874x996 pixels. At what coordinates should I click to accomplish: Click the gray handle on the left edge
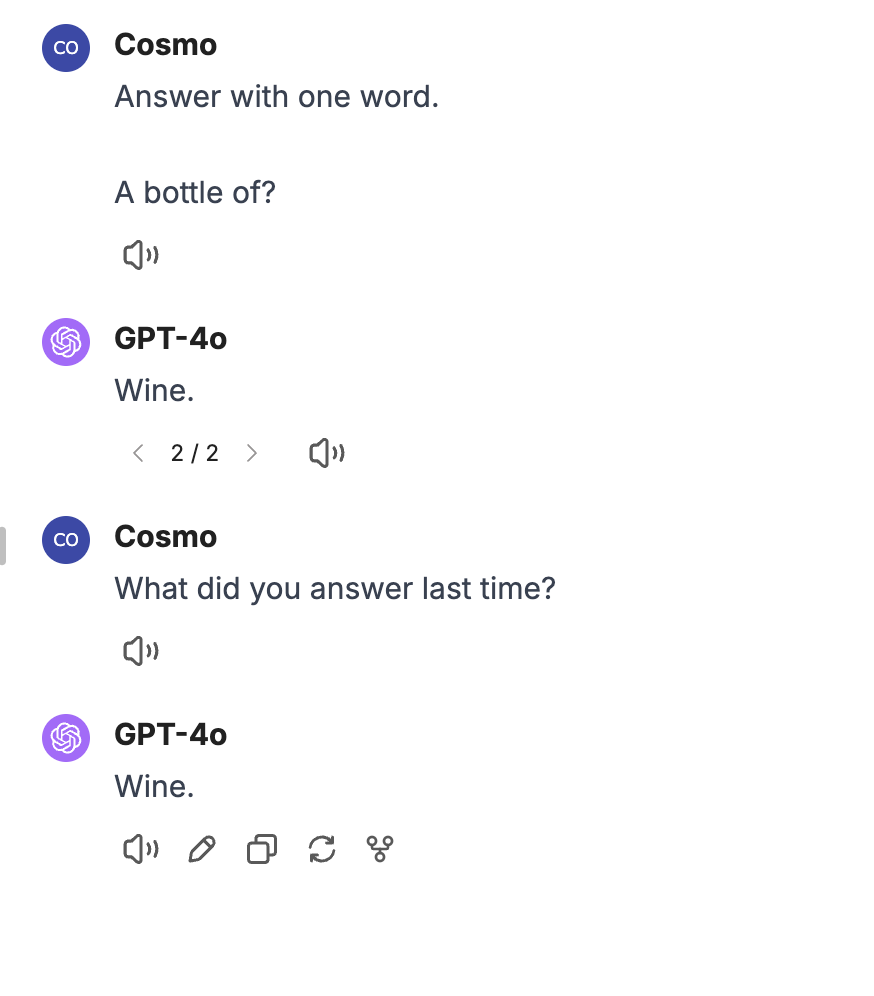click(3, 546)
